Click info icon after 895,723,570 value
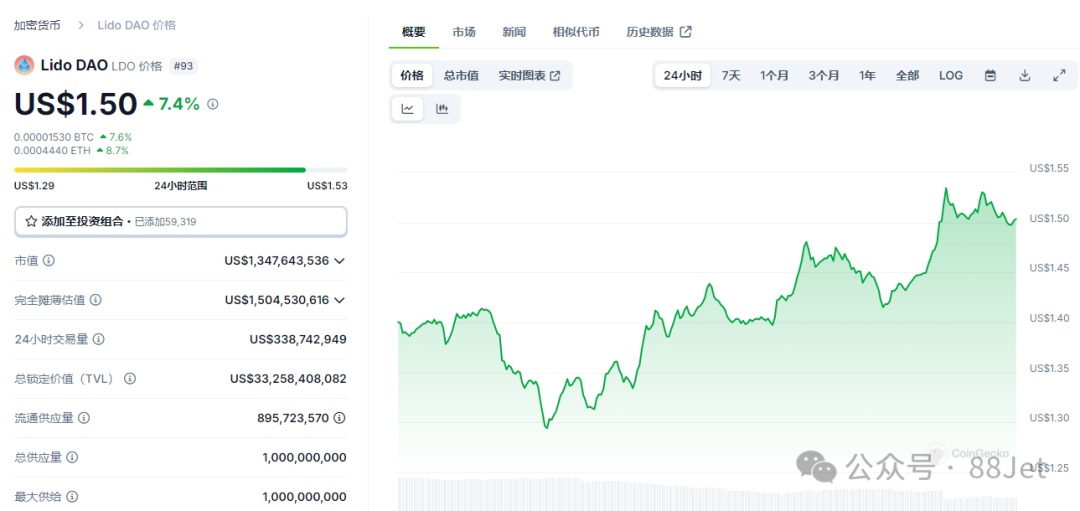The width and height of the screenshot is (1080, 511). (x=340, y=418)
